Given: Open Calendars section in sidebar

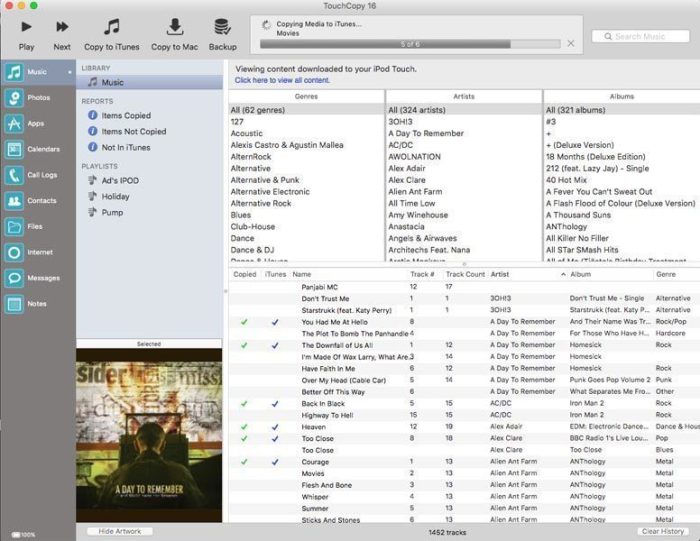Looking at the screenshot, I should coord(15,149).
